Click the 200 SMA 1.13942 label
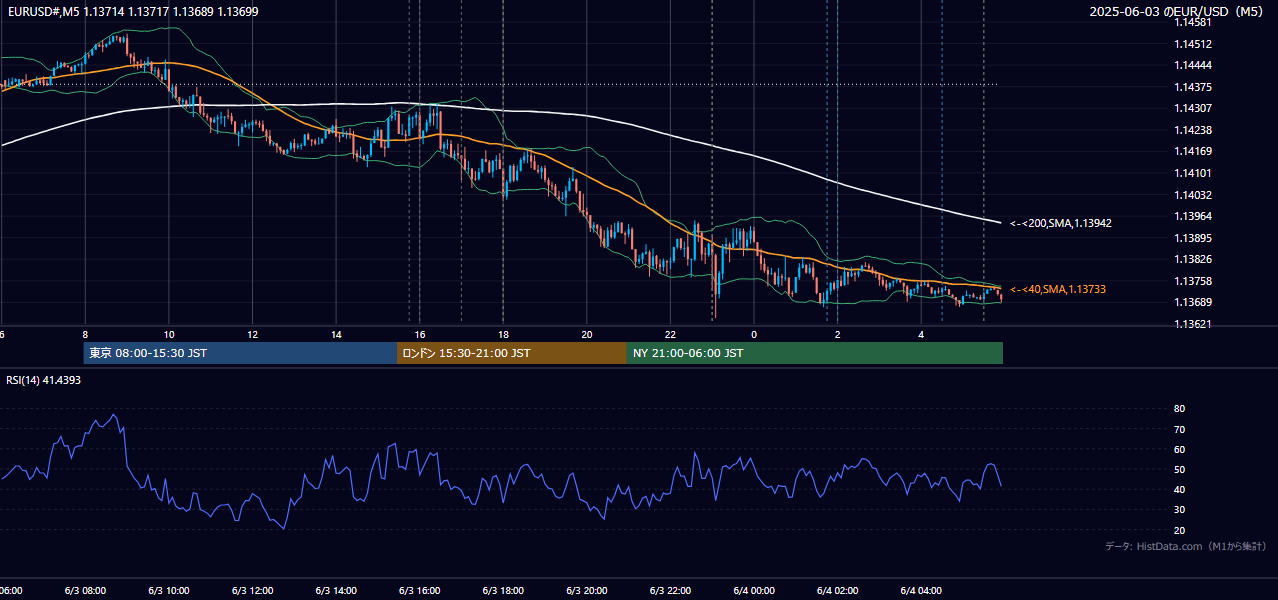This screenshot has height=600, width=1278. pos(1061,223)
